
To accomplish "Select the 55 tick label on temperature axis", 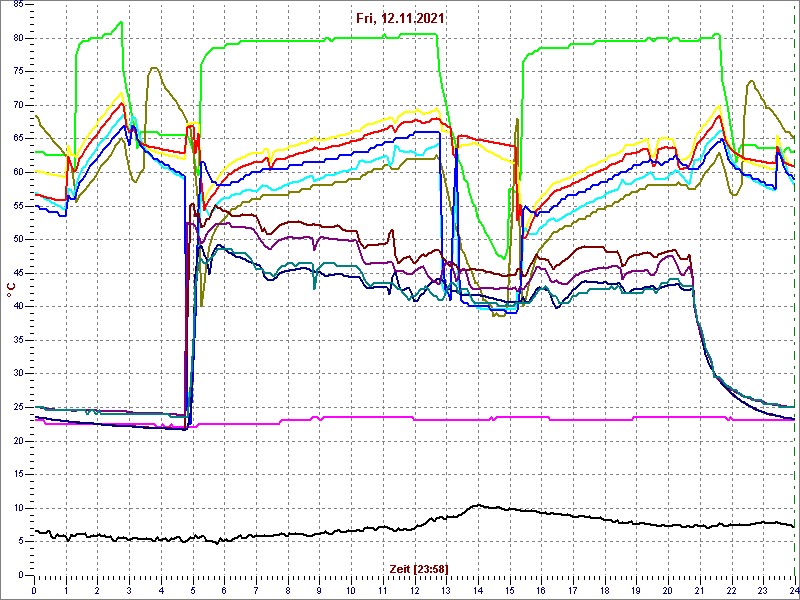I will [x=18, y=206].
